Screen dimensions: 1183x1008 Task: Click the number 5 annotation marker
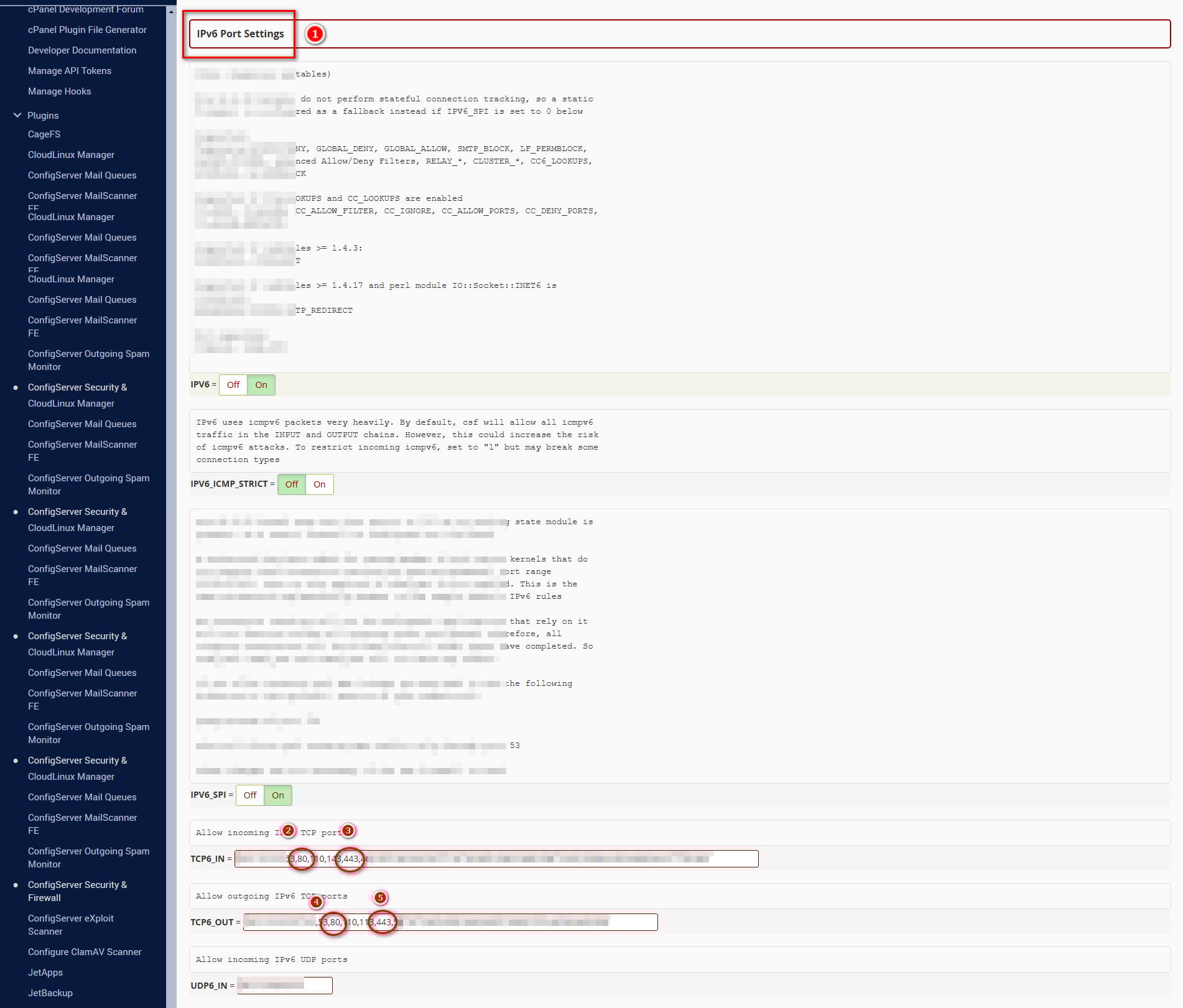(x=380, y=897)
